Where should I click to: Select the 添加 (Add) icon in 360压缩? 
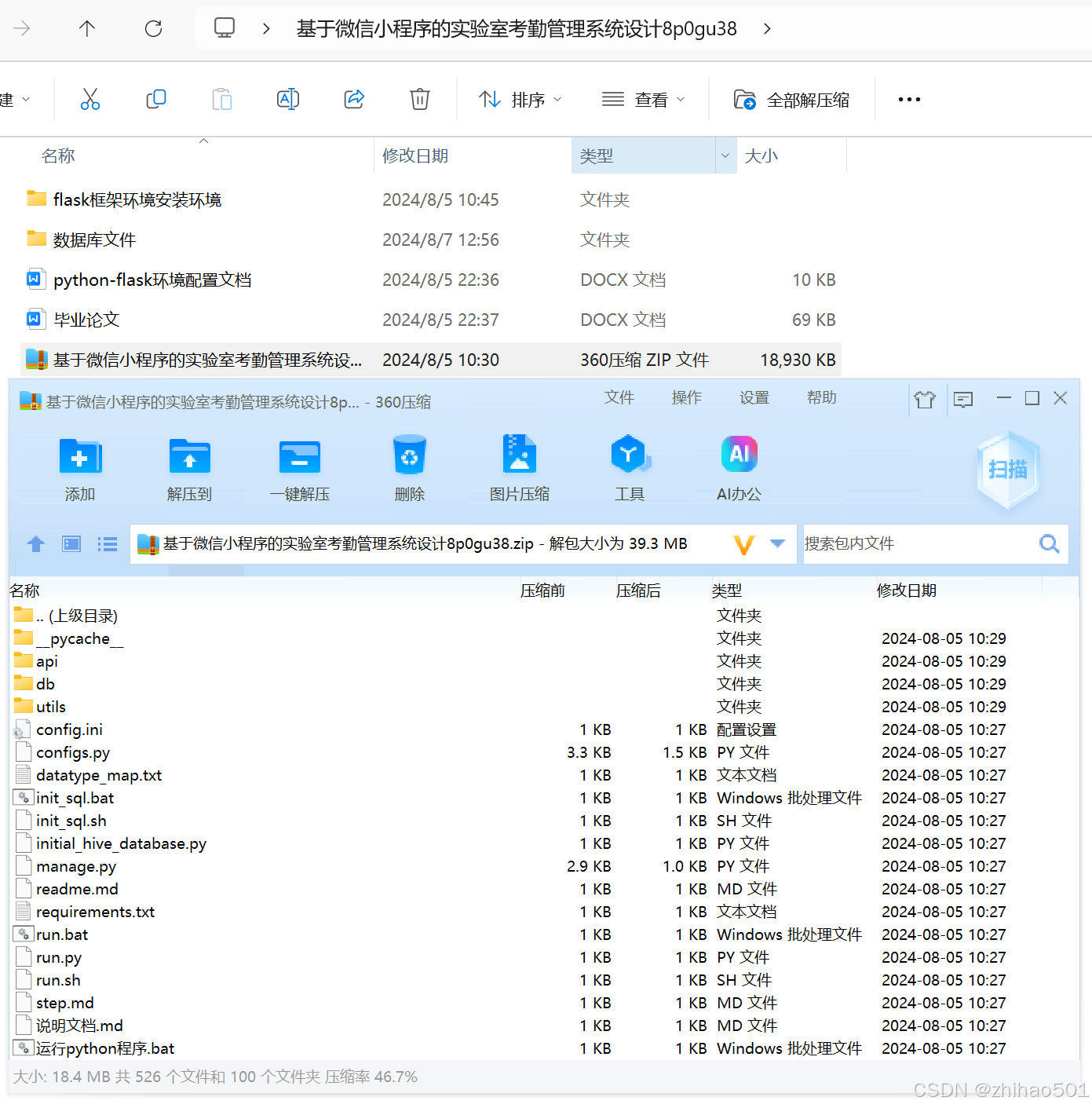pos(79,469)
